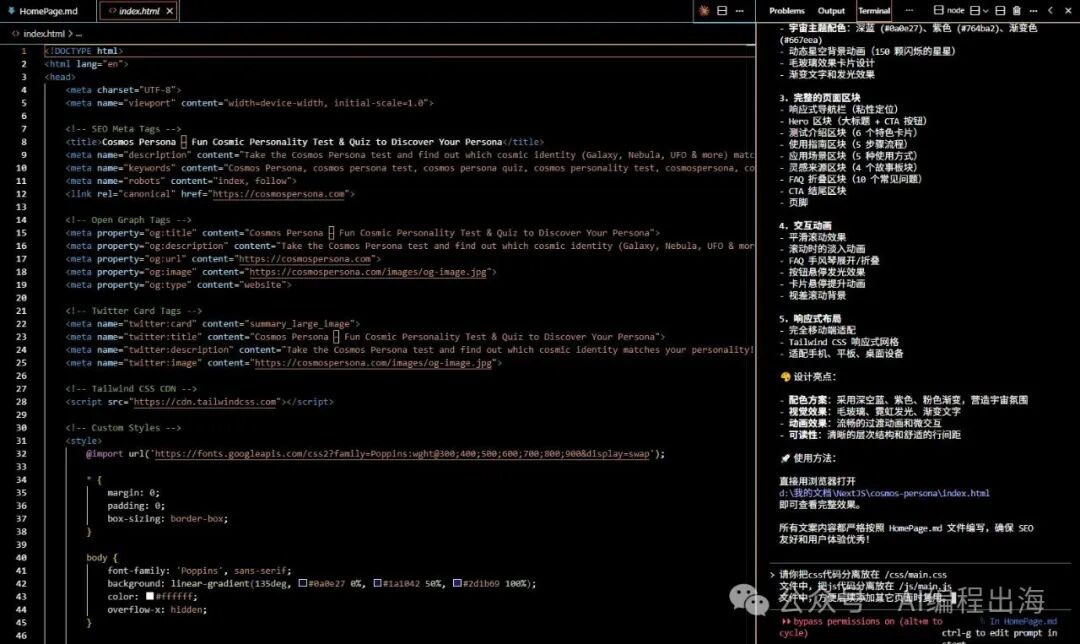Image resolution: width=1080 pixels, height=644 pixels.
Task: Kill the terminal with the trash icon
Action: [1016, 11]
